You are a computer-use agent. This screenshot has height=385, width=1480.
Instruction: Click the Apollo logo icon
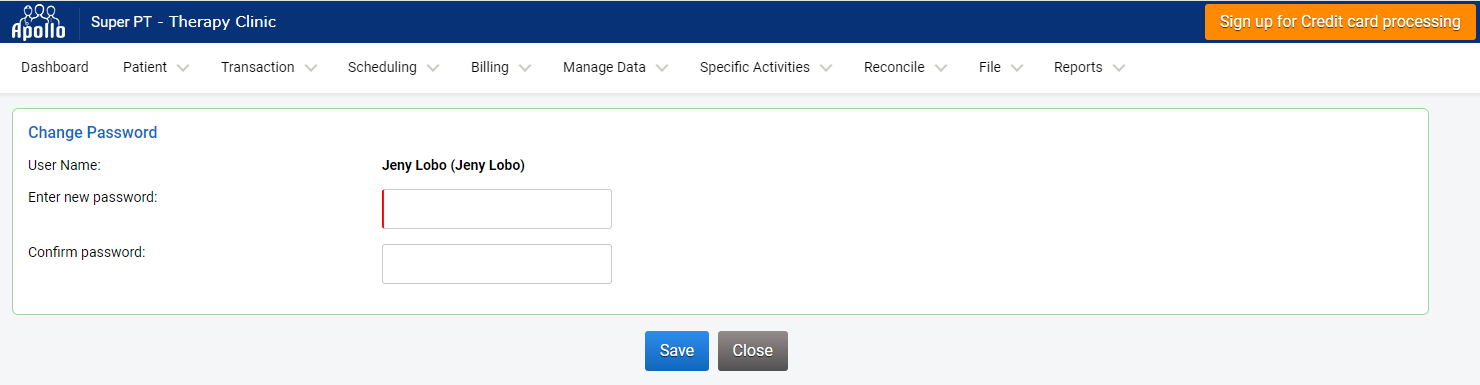[38, 22]
